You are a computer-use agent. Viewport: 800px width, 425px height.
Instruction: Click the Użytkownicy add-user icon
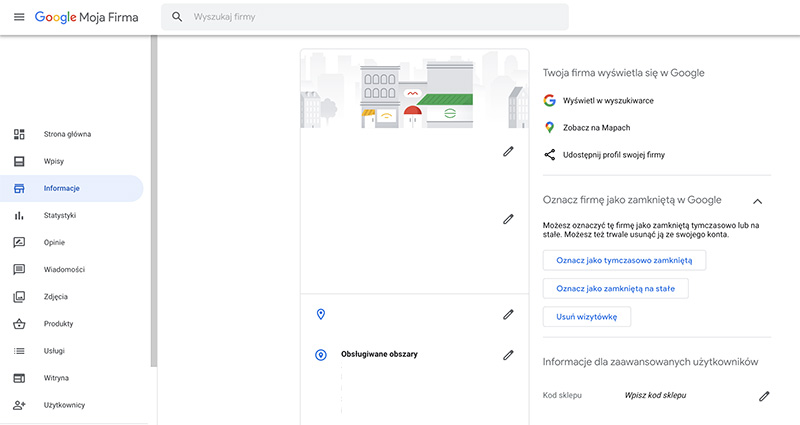coord(19,405)
